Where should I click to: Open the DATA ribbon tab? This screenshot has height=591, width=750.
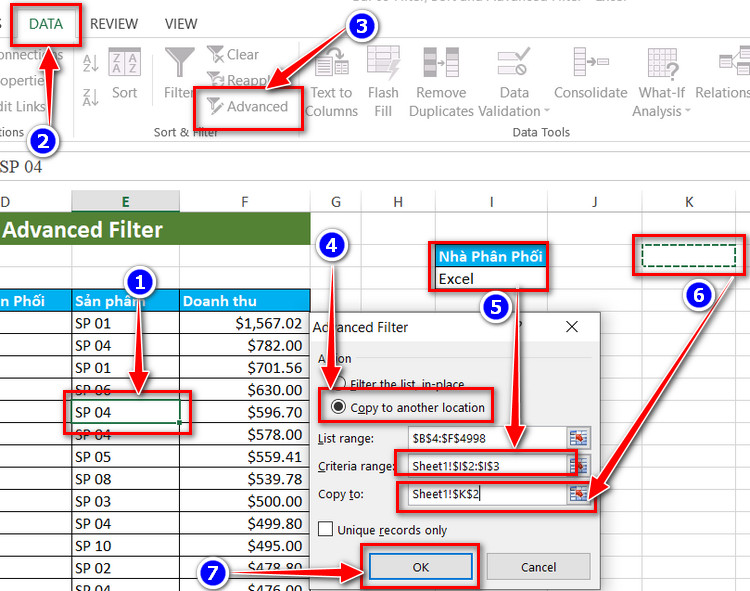46,24
